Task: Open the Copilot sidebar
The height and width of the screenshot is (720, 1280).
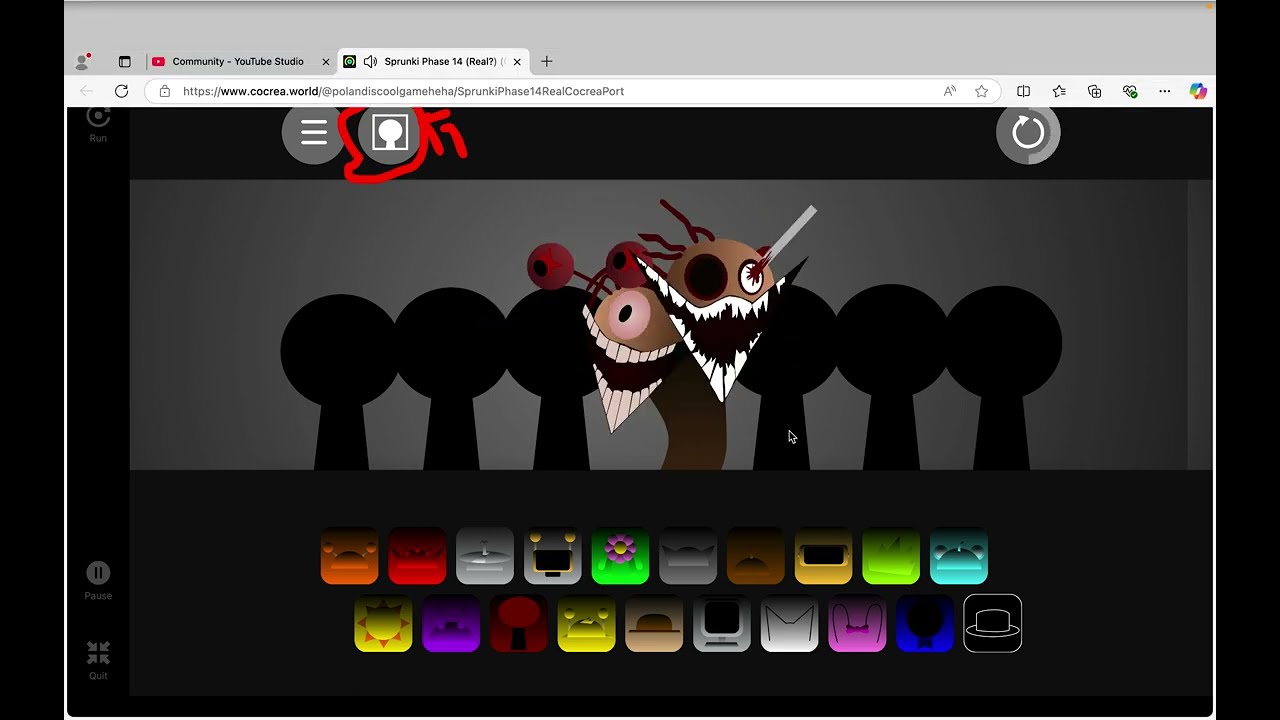Action: 1198,91
